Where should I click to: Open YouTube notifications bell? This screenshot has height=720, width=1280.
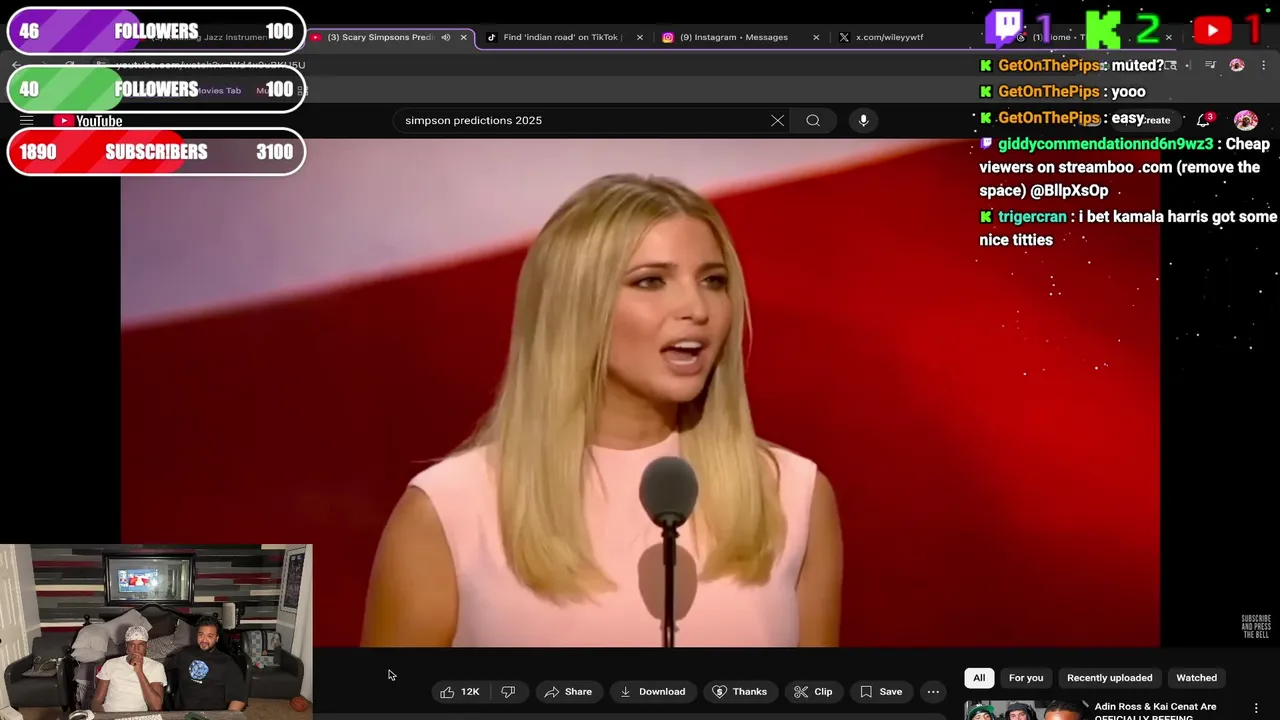point(1204,120)
